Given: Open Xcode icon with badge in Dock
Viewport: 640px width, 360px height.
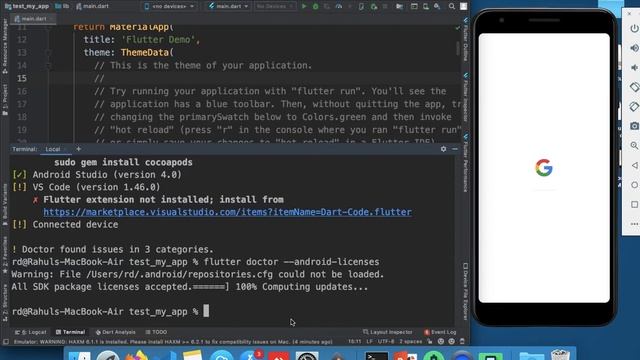Looking at the screenshot, I should pos(250,355).
